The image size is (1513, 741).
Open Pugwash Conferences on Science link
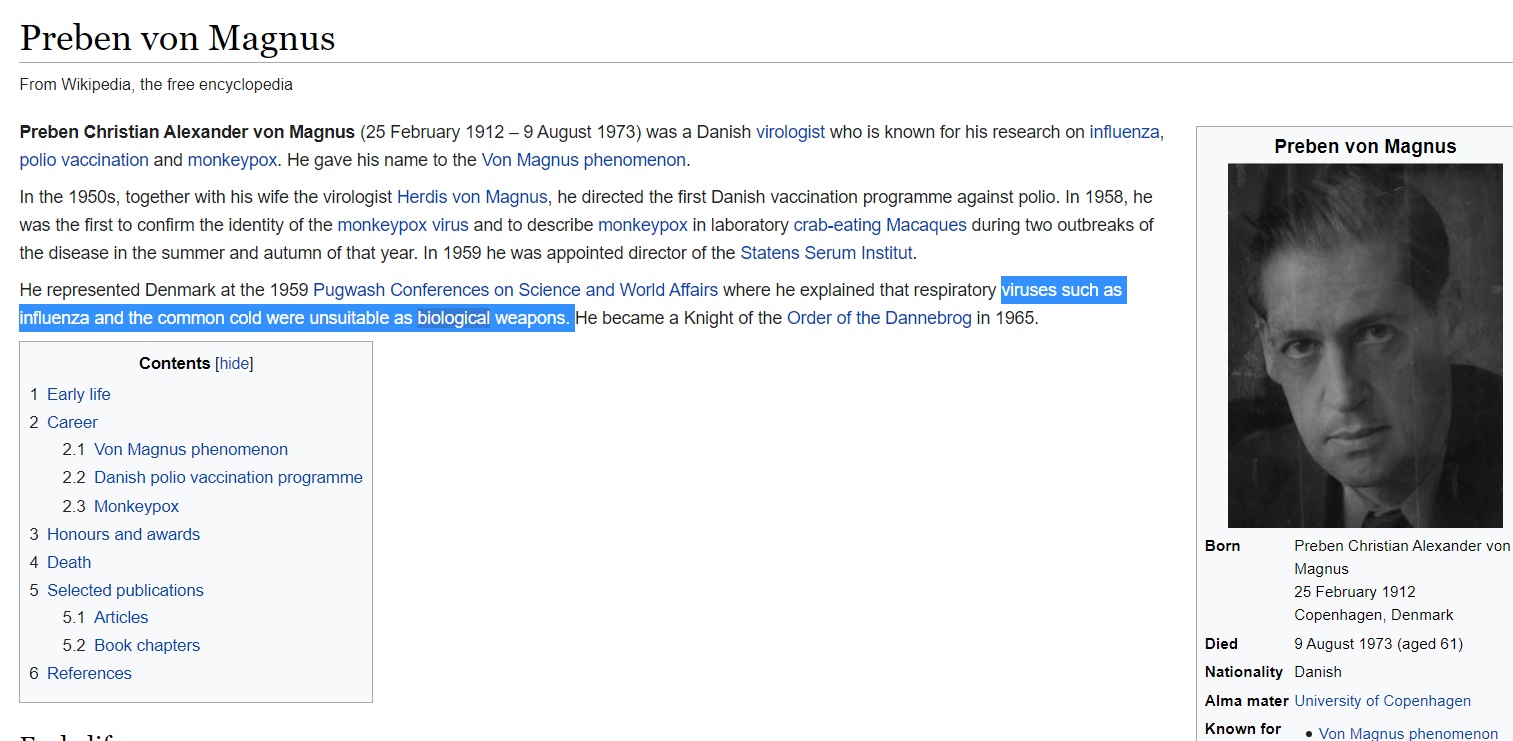click(515, 290)
